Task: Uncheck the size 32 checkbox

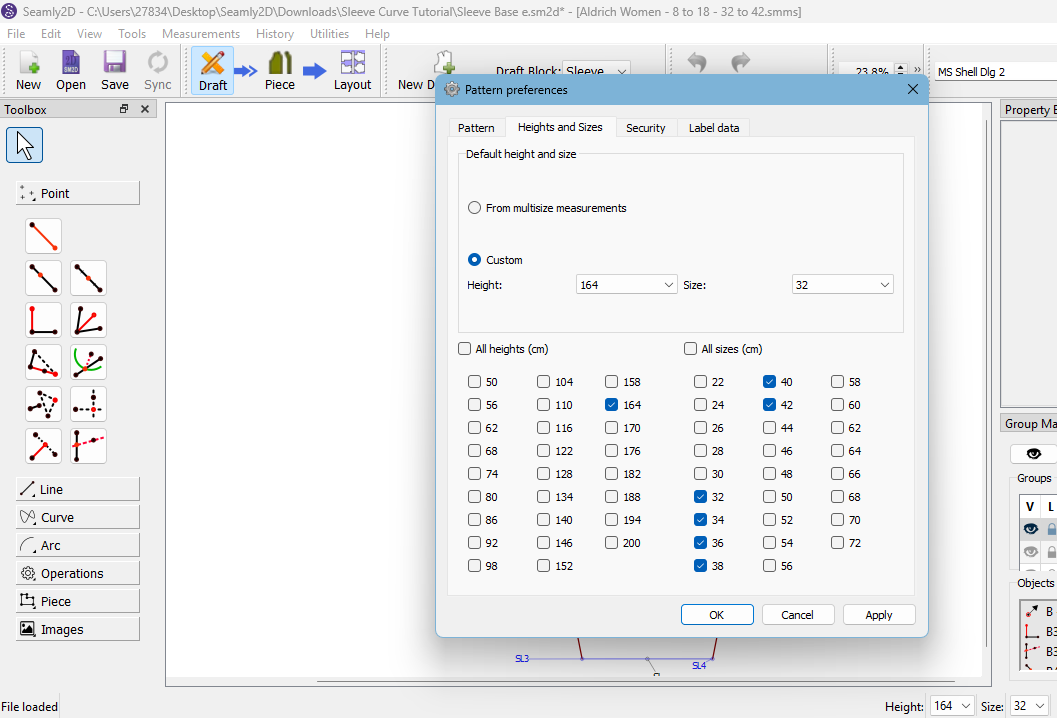Action: tap(700, 497)
